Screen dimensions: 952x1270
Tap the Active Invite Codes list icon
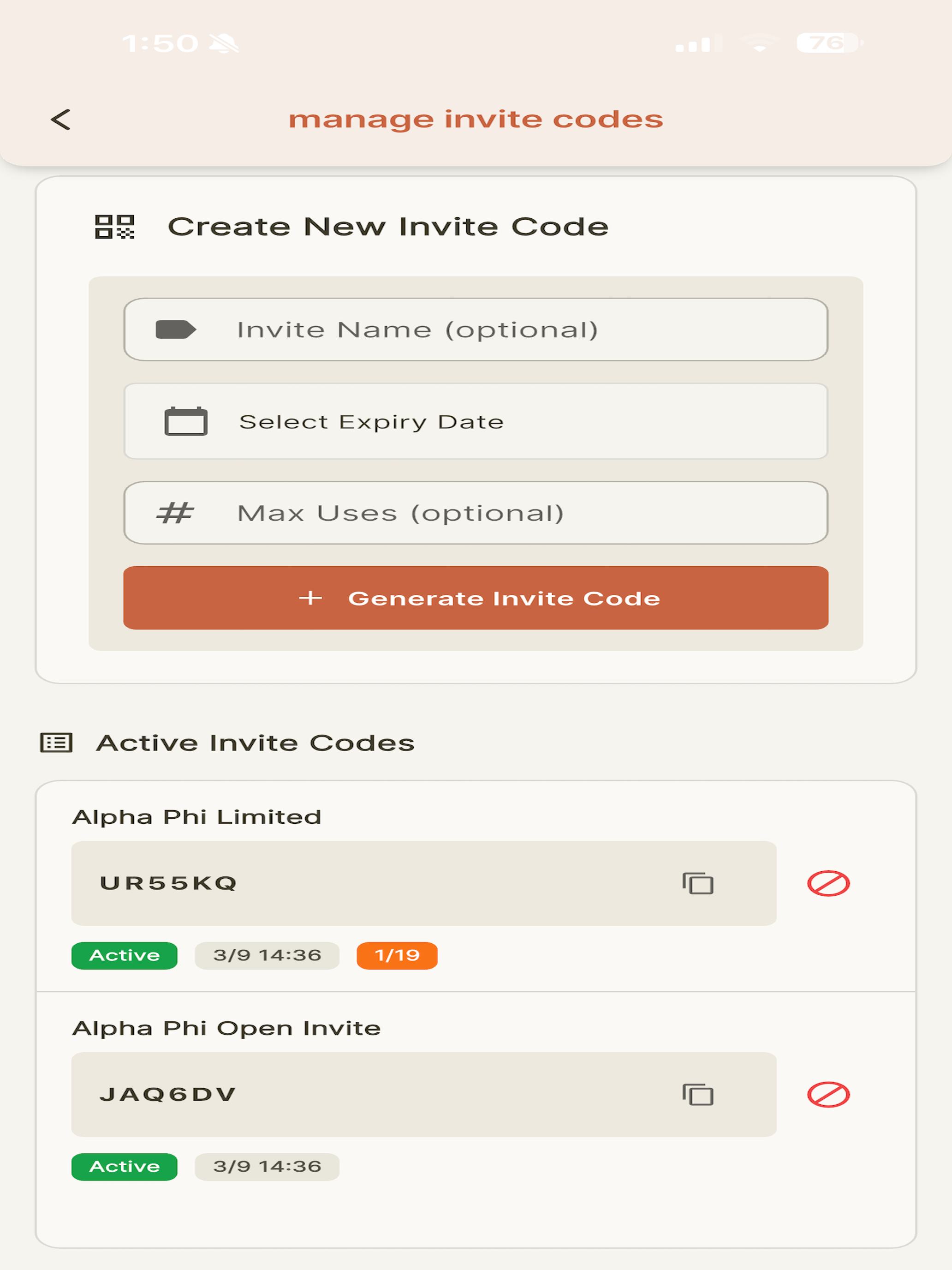56,743
